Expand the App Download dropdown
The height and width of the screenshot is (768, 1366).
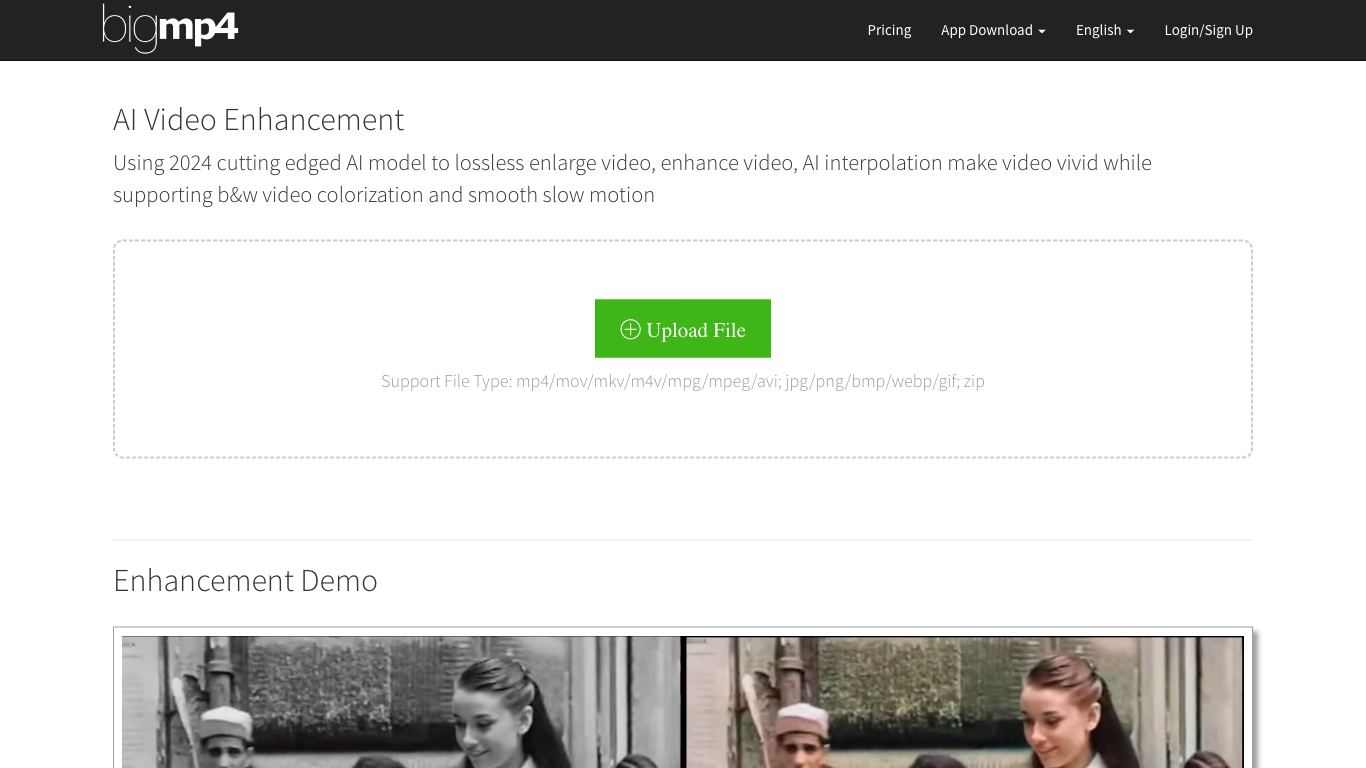point(993,30)
